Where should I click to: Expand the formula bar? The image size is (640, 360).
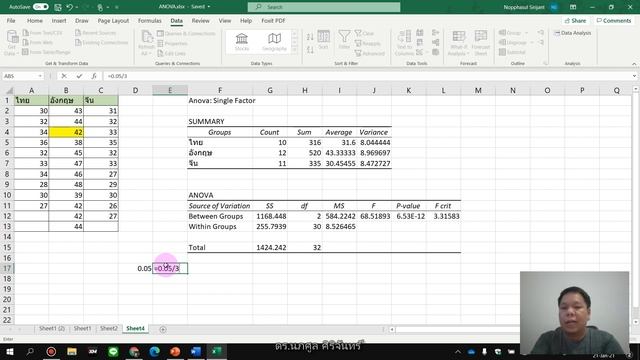(634, 76)
